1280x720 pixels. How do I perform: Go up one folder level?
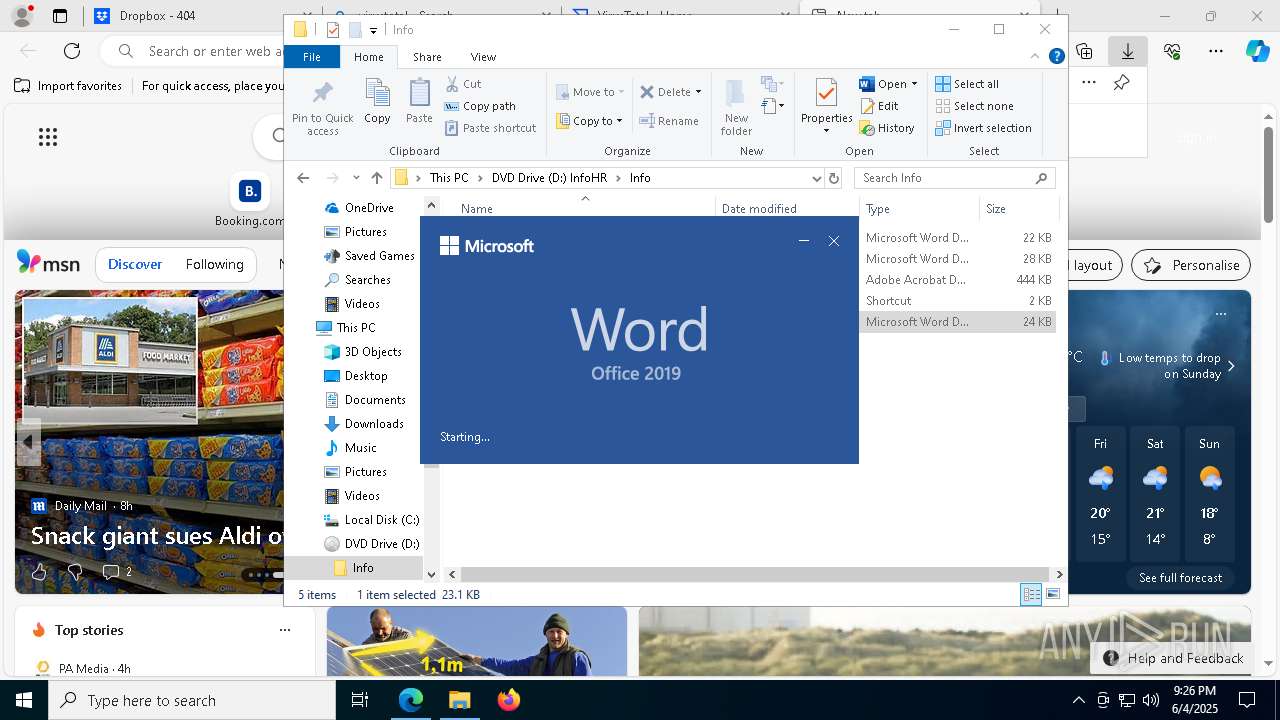coord(376,178)
